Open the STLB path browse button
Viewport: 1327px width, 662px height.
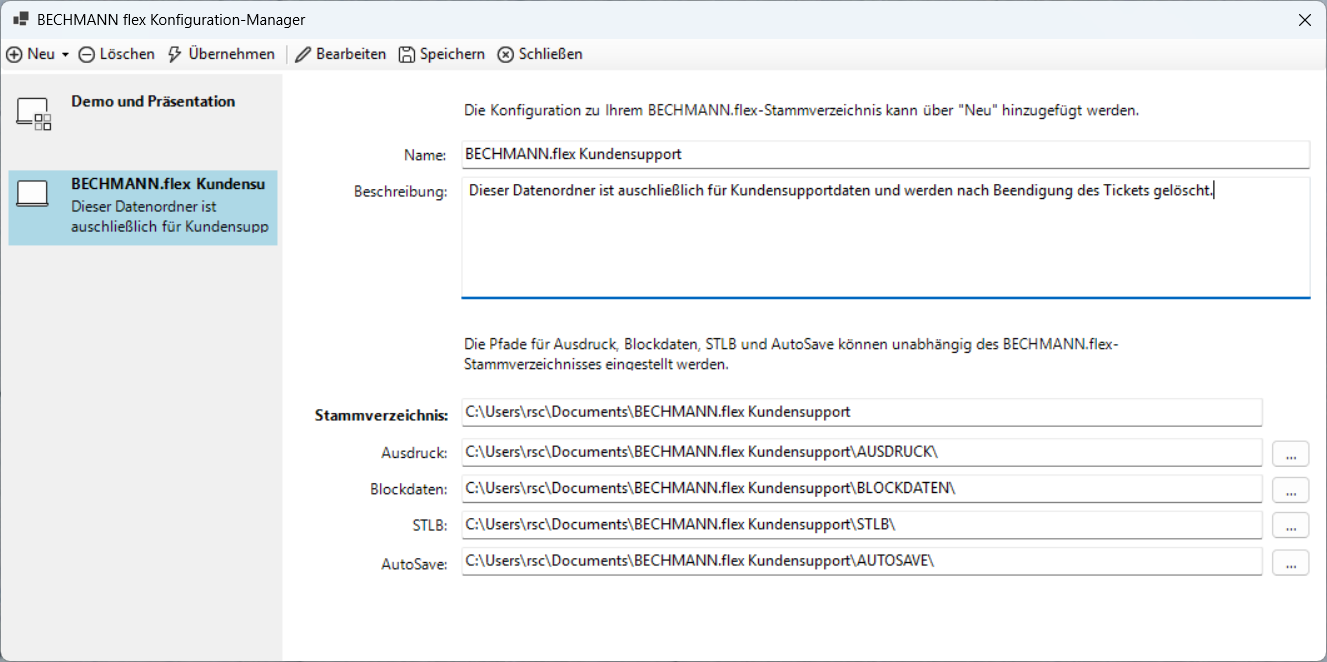(x=1290, y=525)
